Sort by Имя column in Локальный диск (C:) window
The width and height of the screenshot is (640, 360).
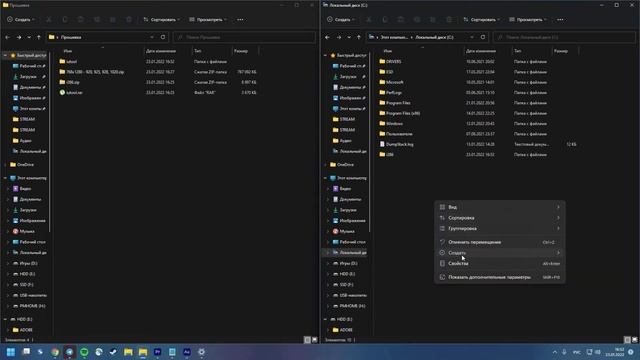388,51
